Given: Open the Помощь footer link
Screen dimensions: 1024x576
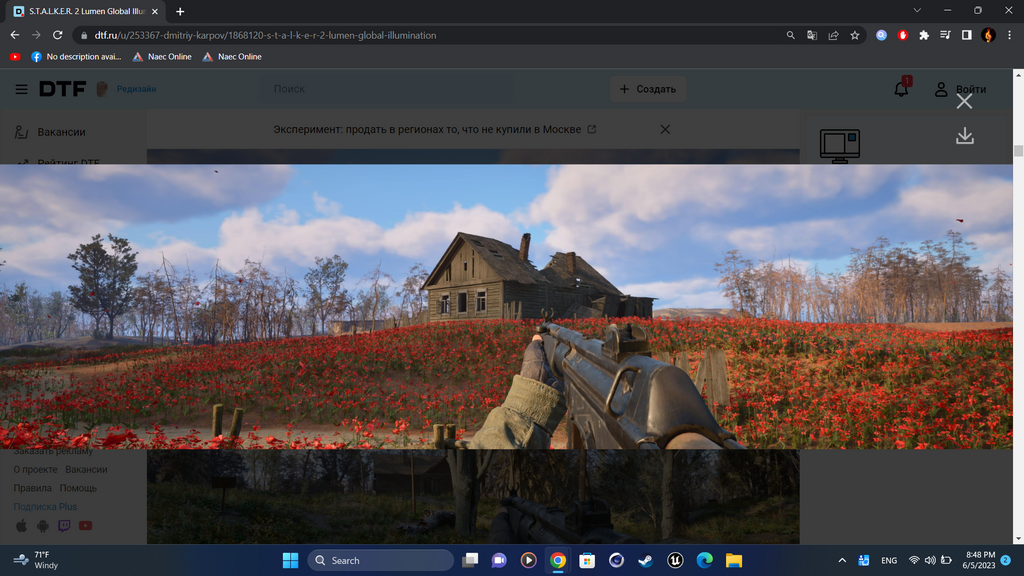Looking at the screenshot, I should pos(78,488).
